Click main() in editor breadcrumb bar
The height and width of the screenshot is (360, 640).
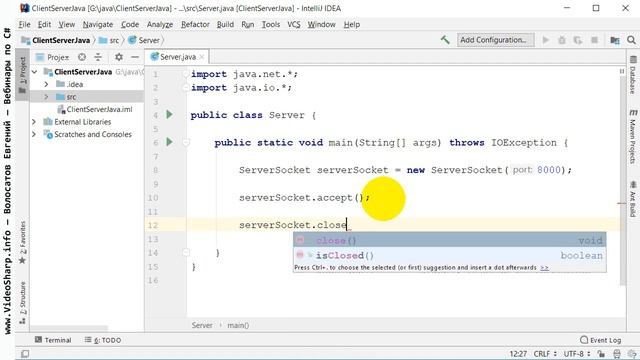point(238,325)
